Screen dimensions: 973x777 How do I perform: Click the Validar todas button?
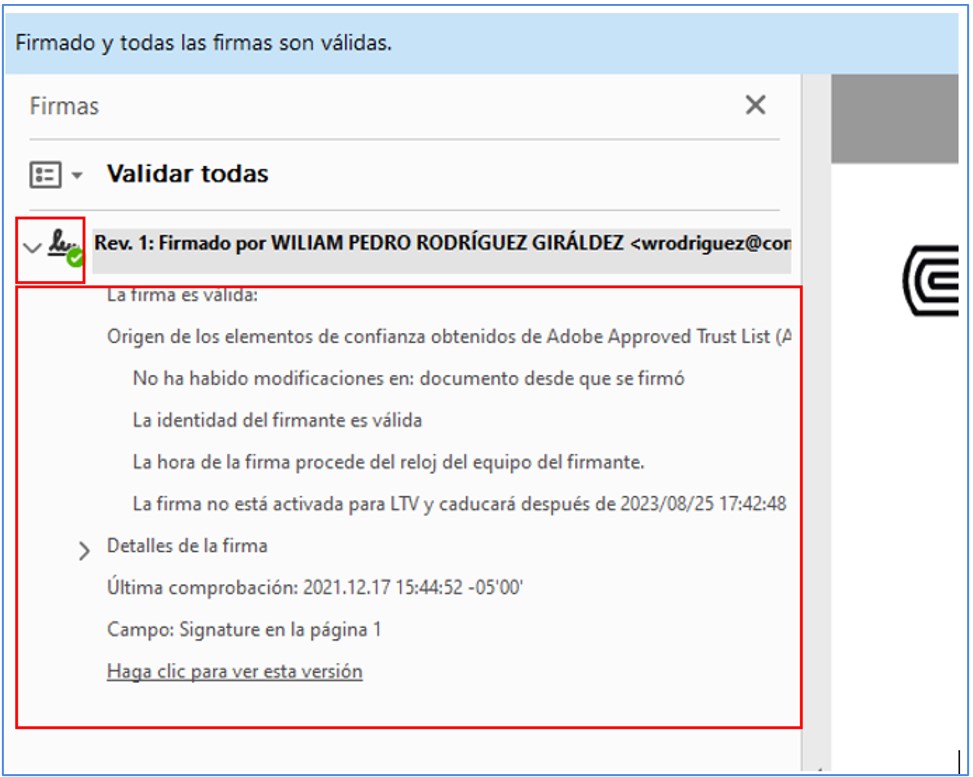(x=187, y=174)
